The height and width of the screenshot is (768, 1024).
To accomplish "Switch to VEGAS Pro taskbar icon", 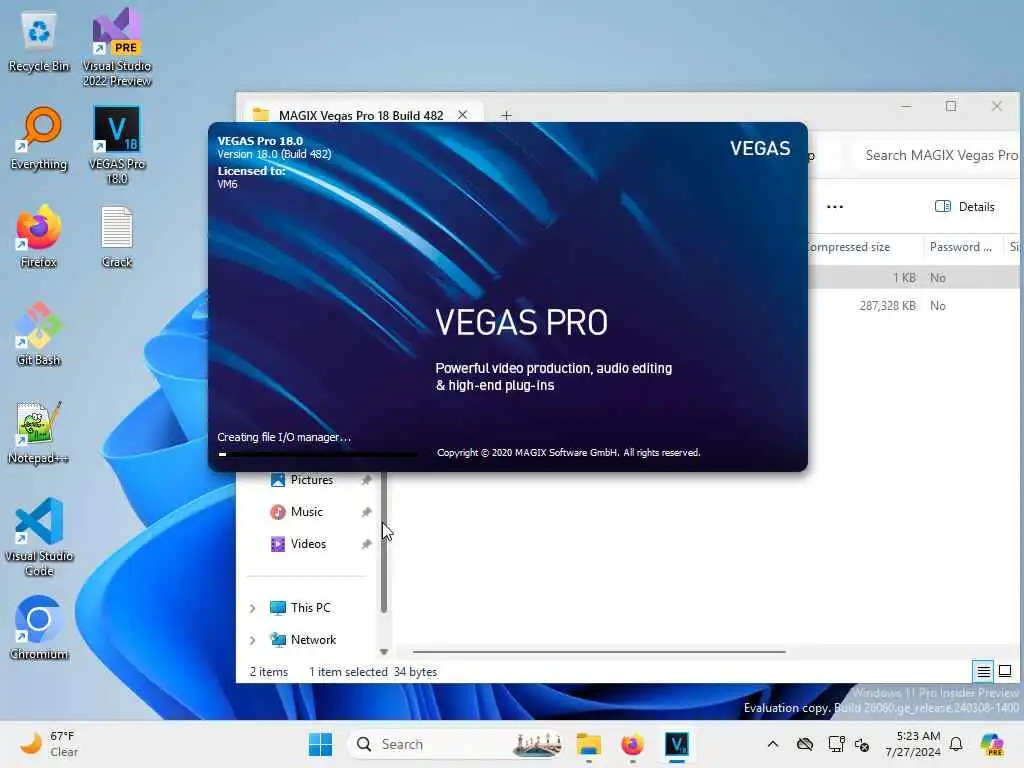I will pyautogui.click(x=677, y=744).
